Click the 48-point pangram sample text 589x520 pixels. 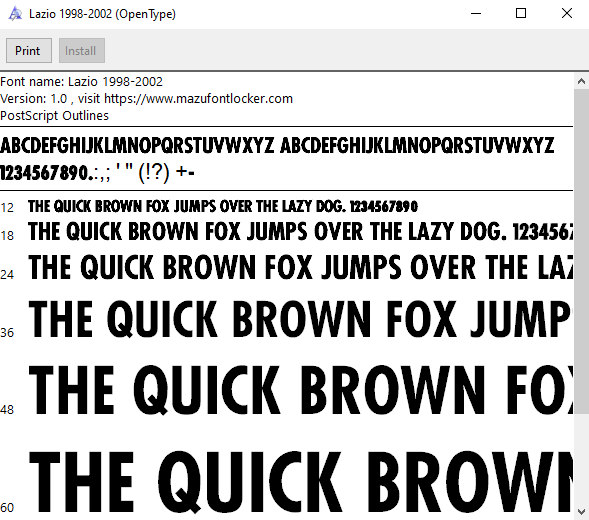301,390
